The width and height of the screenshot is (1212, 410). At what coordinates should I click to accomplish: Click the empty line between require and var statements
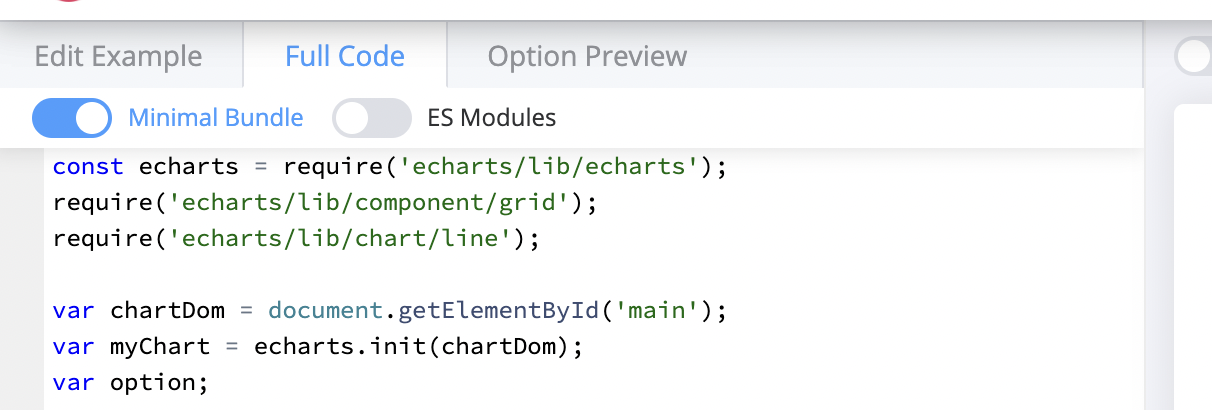click(300, 275)
